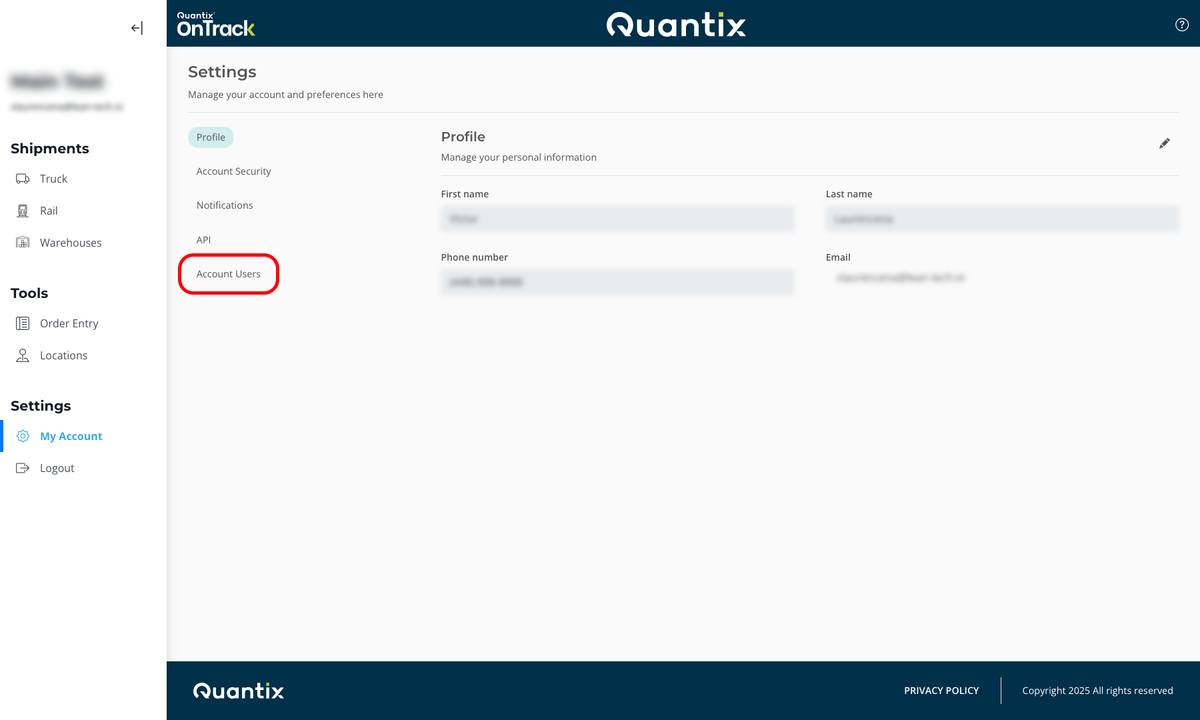This screenshot has width=1200, height=720.
Task: Click the Warehouses icon in the sidebar
Action: click(x=22, y=242)
